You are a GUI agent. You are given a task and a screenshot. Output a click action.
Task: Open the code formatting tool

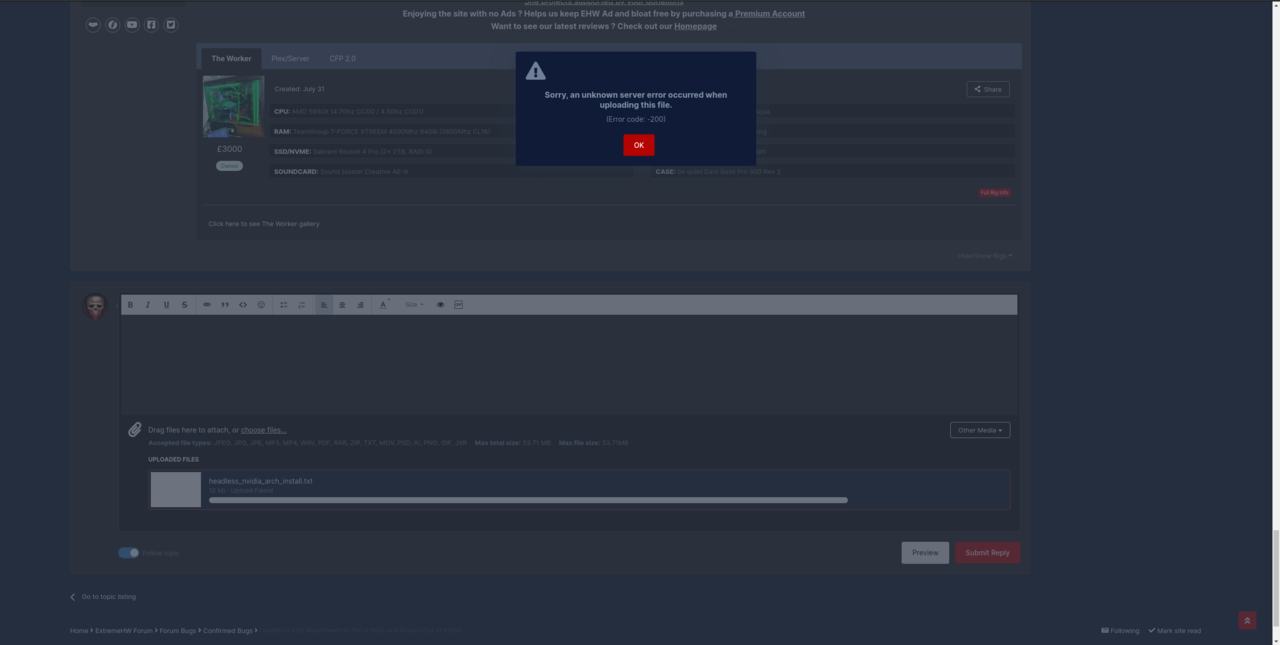point(243,305)
